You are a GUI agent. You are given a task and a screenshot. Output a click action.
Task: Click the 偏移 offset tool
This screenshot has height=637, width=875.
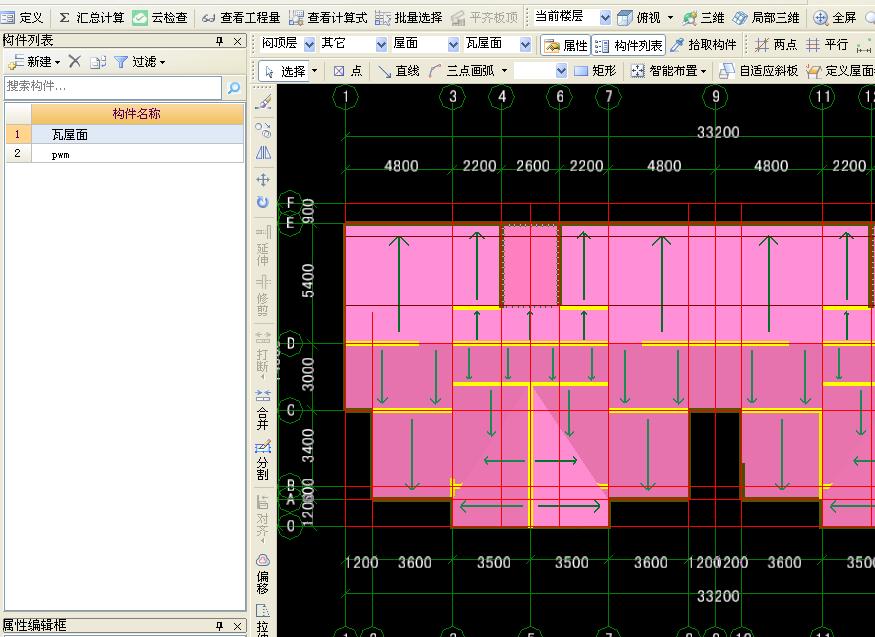coord(263,575)
